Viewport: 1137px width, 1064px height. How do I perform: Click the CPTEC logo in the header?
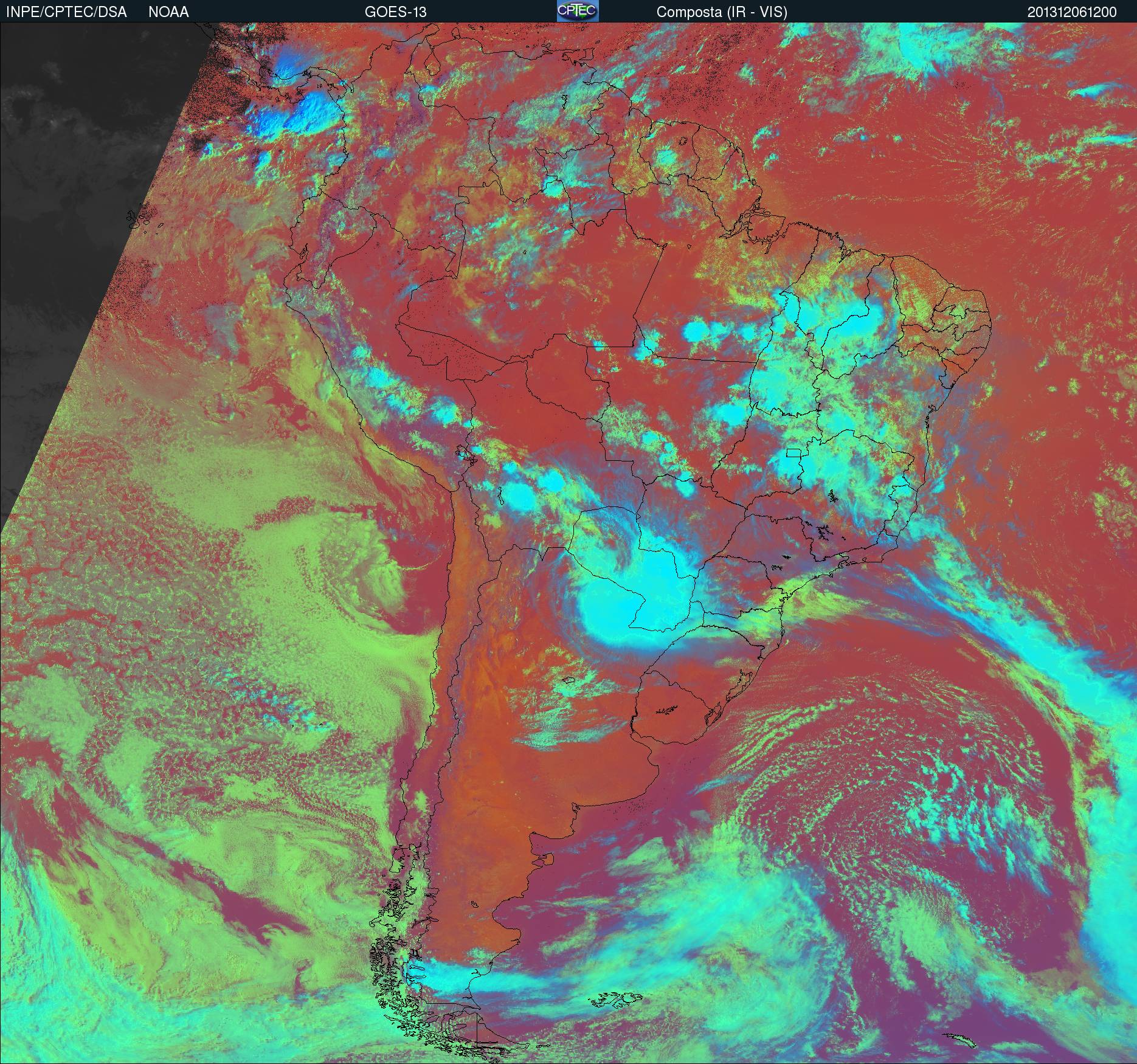point(578,11)
